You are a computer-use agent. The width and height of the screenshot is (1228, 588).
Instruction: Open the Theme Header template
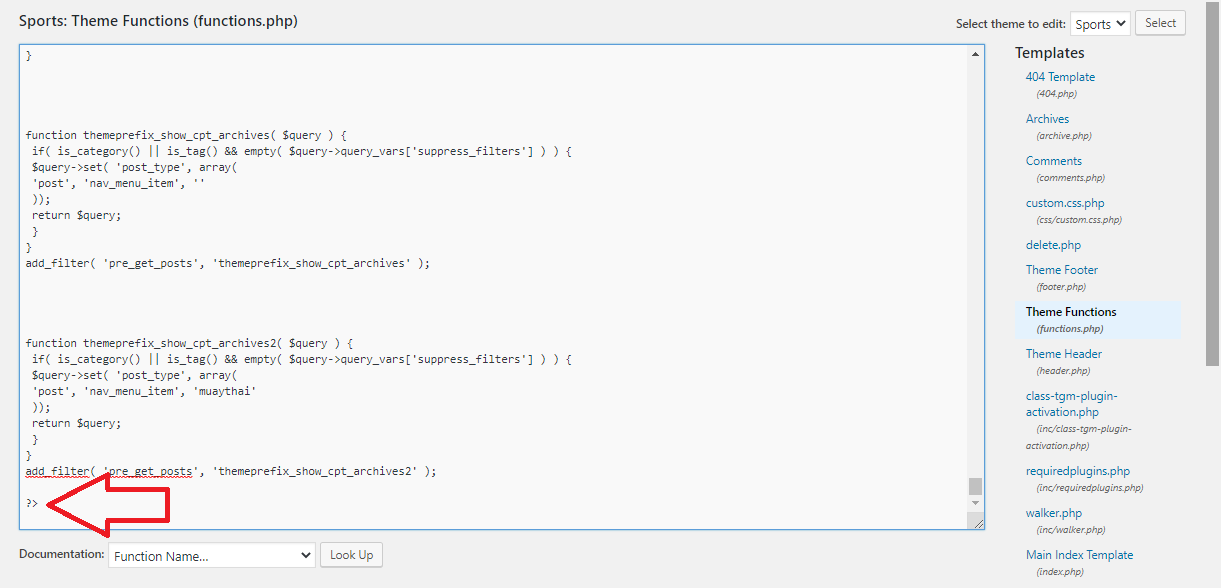(x=1063, y=354)
